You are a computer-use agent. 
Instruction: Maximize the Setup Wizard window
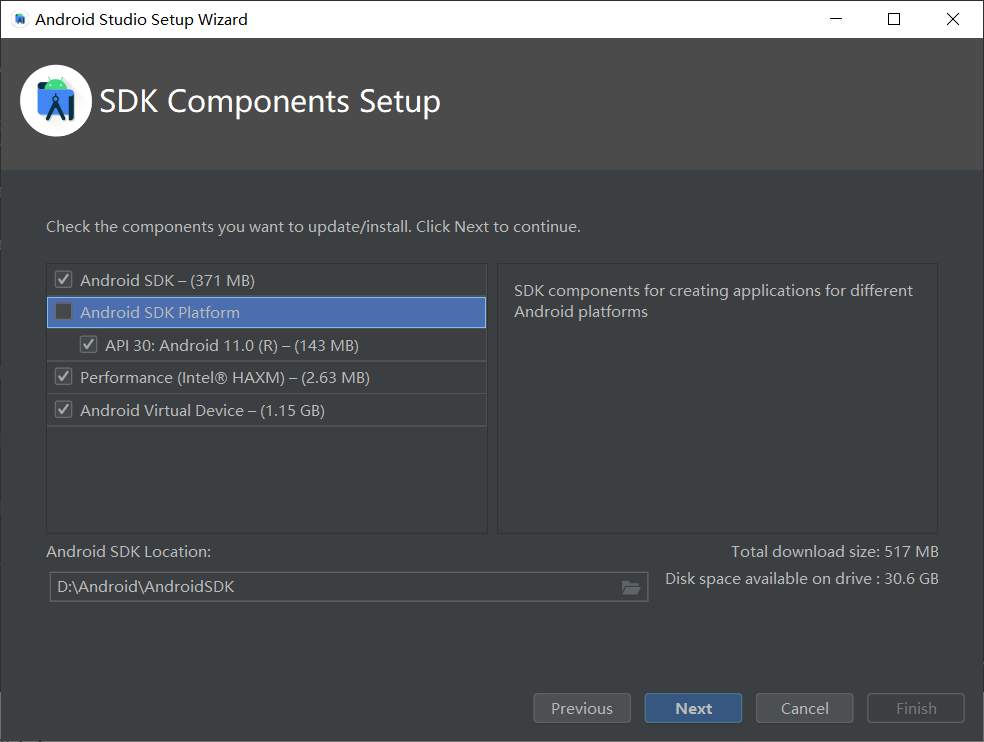point(894,19)
